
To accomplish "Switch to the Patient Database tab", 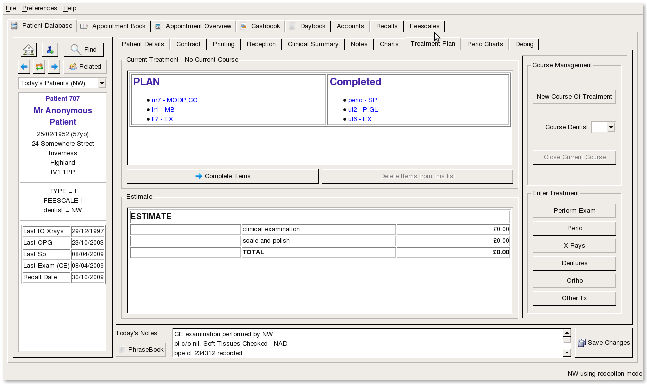I will [42, 26].
